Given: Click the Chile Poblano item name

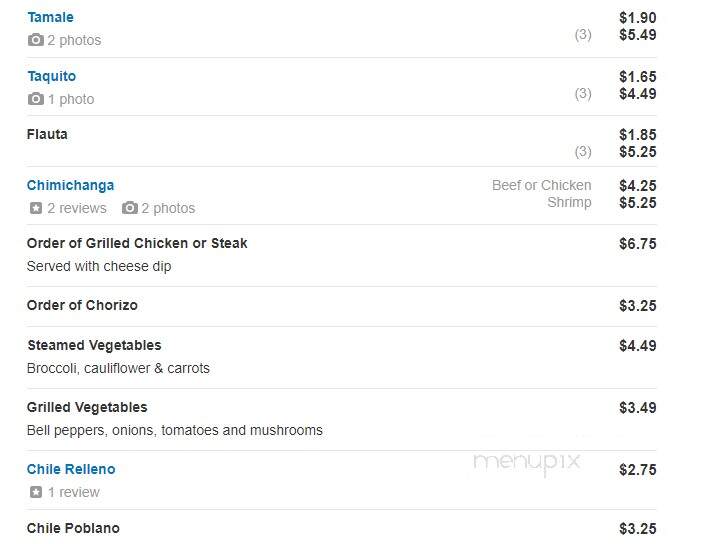Looking at the screenshot, I should pyautogui.click(x=73, y=528).
